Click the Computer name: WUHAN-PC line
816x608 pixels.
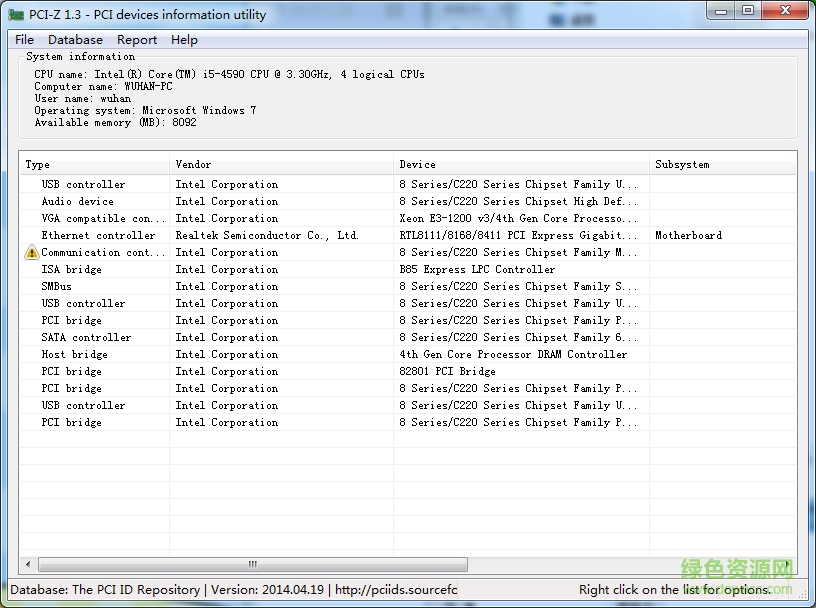tap(103, 86)
